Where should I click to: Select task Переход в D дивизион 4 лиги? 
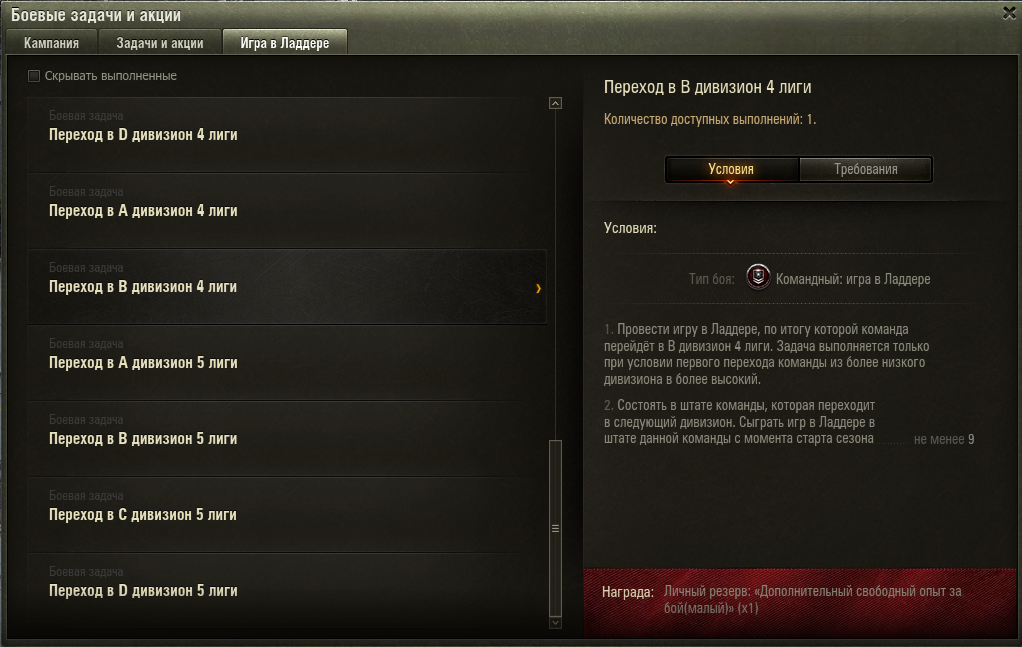pyautogui.click(x=287, y=135)
